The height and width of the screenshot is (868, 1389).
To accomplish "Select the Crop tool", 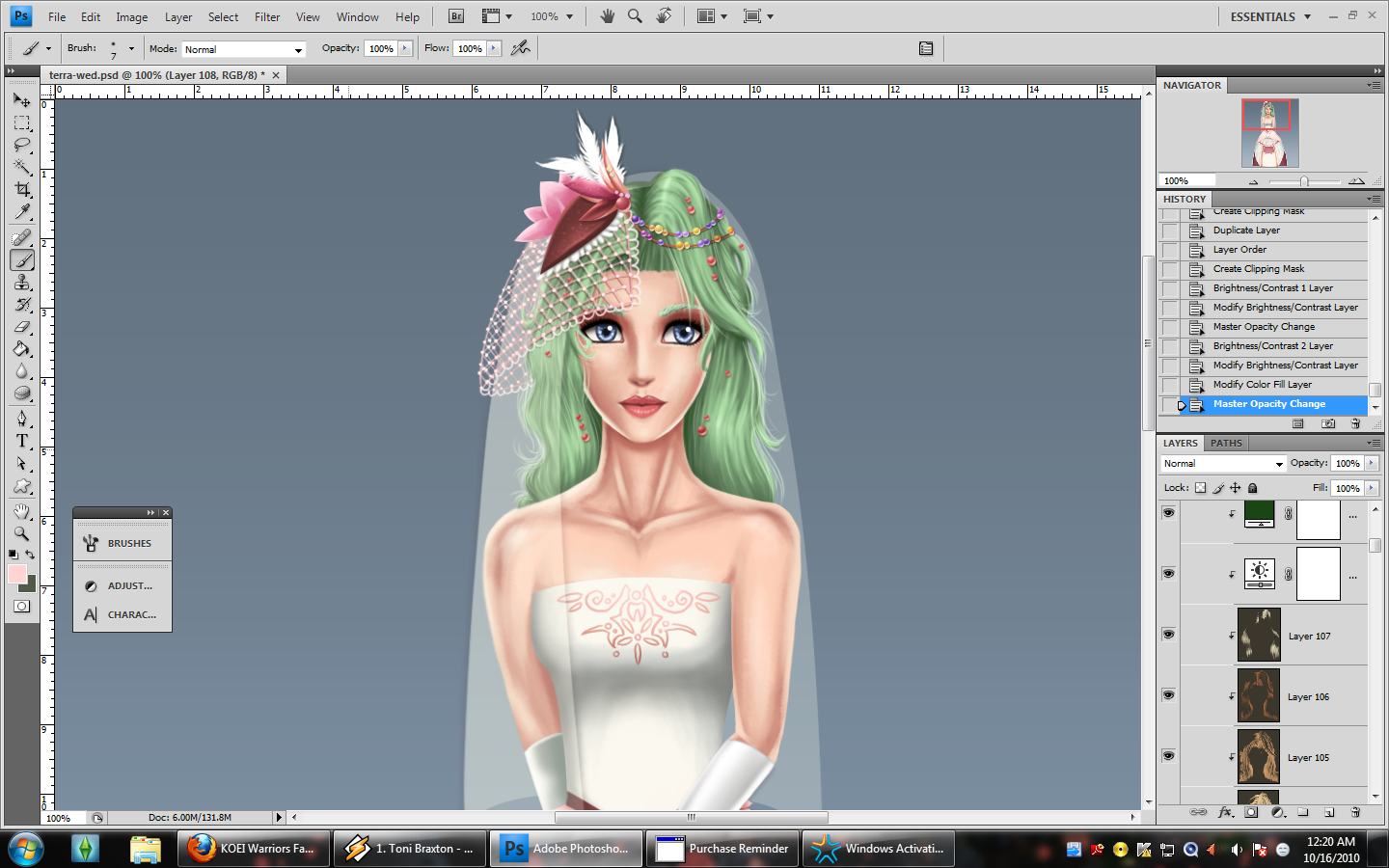I will [21, 190].
